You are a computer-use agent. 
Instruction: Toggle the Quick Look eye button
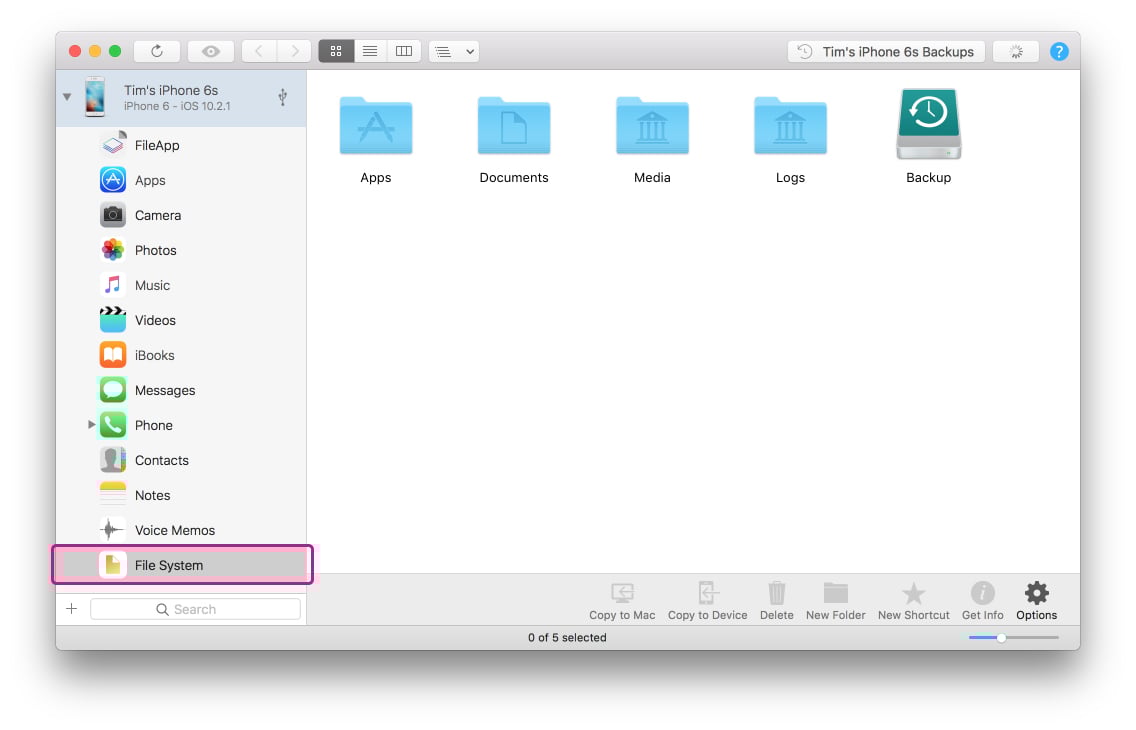coord(210,51)
